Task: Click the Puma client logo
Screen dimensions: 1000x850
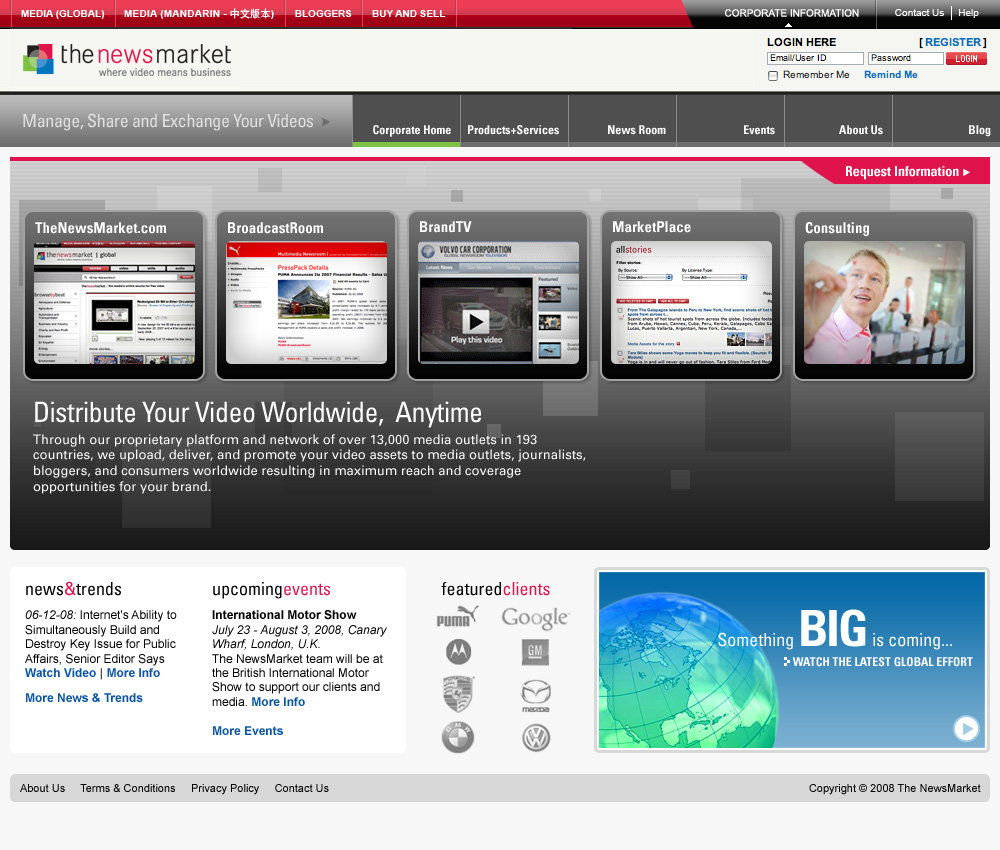Action: tap(457, 617)
